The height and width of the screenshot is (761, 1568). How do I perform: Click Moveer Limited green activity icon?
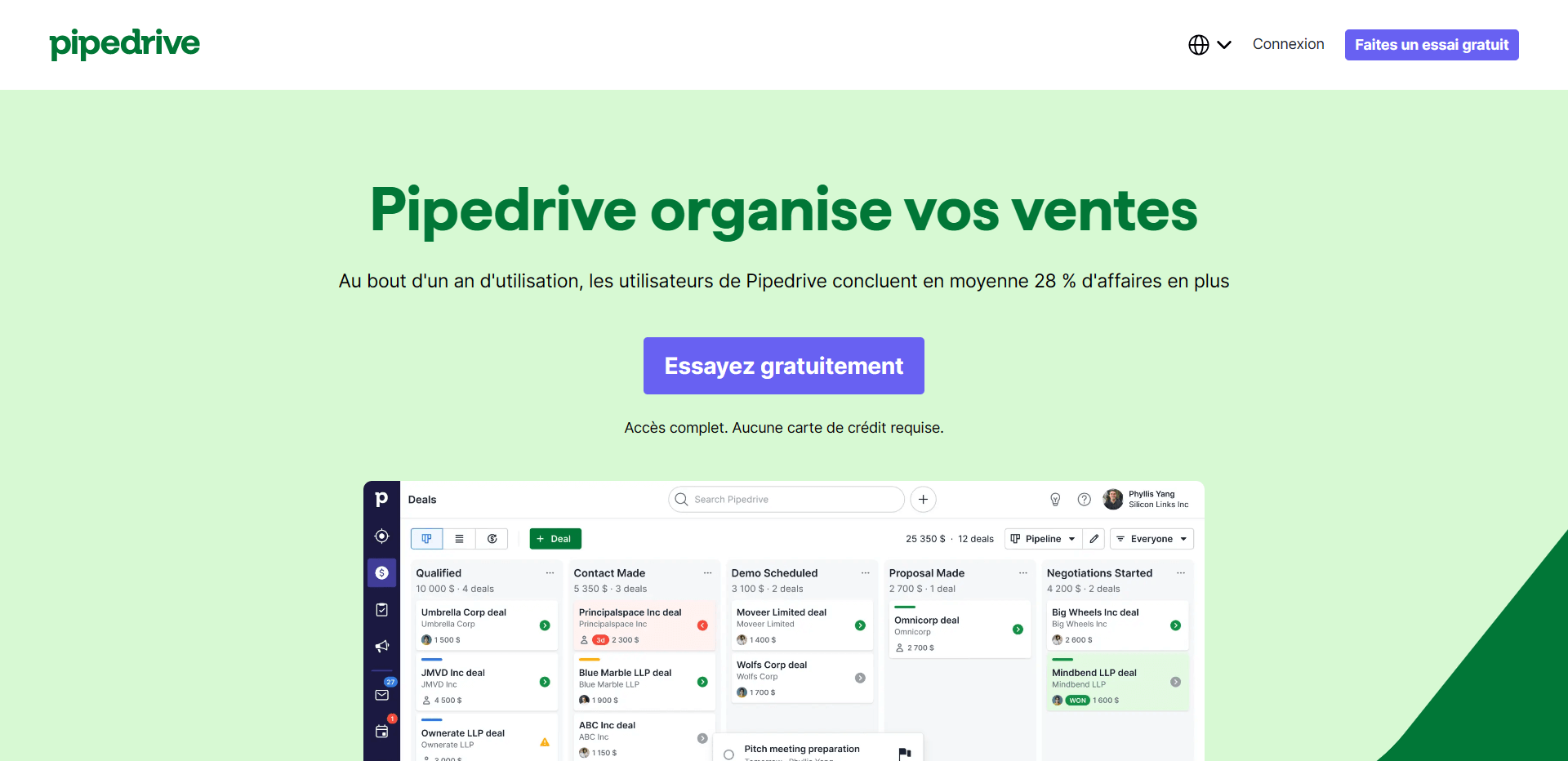click(860, 625)
